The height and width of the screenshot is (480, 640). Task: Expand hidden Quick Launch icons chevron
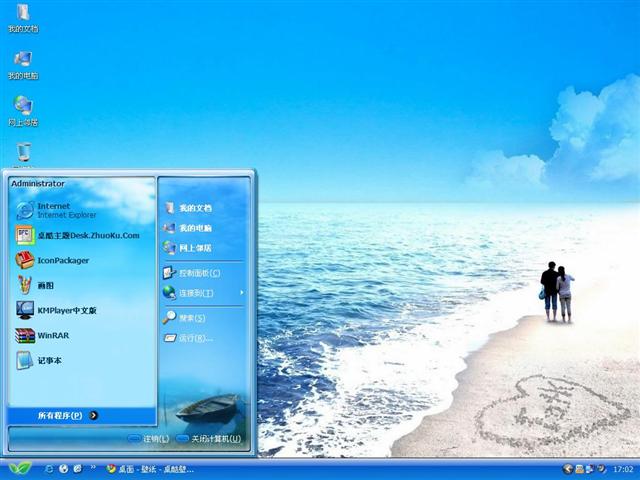coord(94,468)
